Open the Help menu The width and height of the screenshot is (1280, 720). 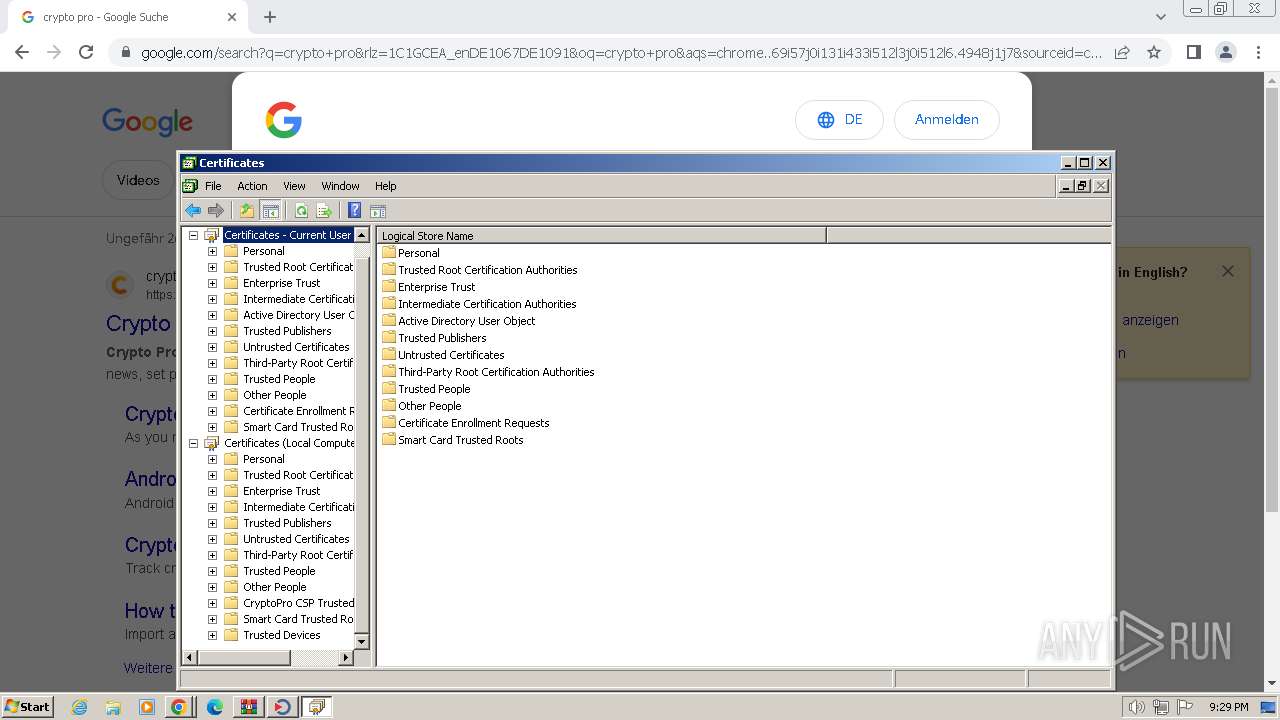386,186
